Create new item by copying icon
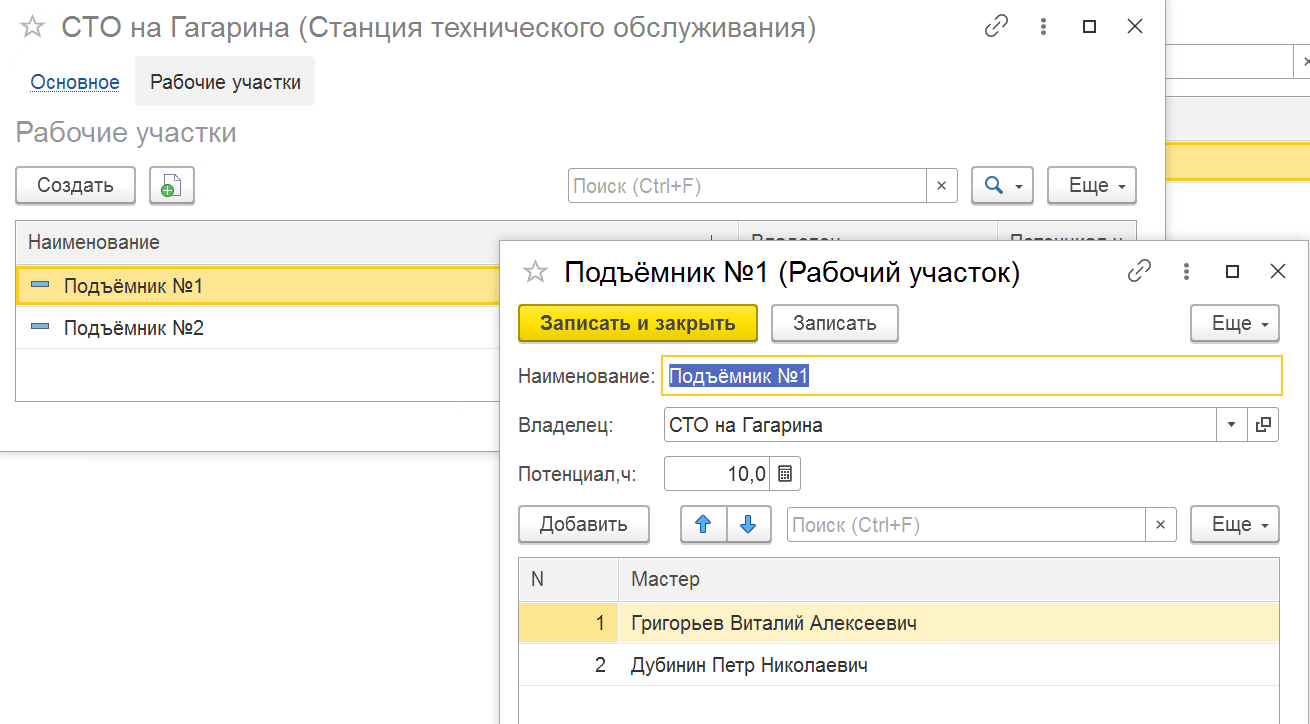This screenshot has height=724, width=1310. [x=172, y=185]
